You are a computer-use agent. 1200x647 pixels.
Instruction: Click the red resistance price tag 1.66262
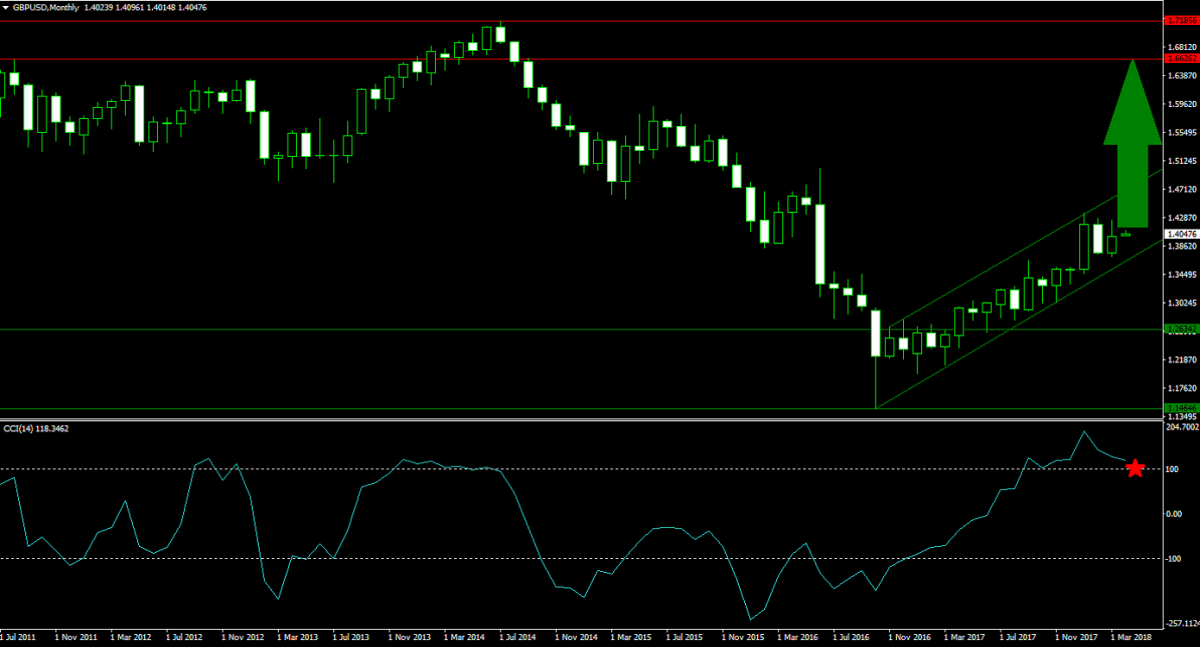[1181, 60]
